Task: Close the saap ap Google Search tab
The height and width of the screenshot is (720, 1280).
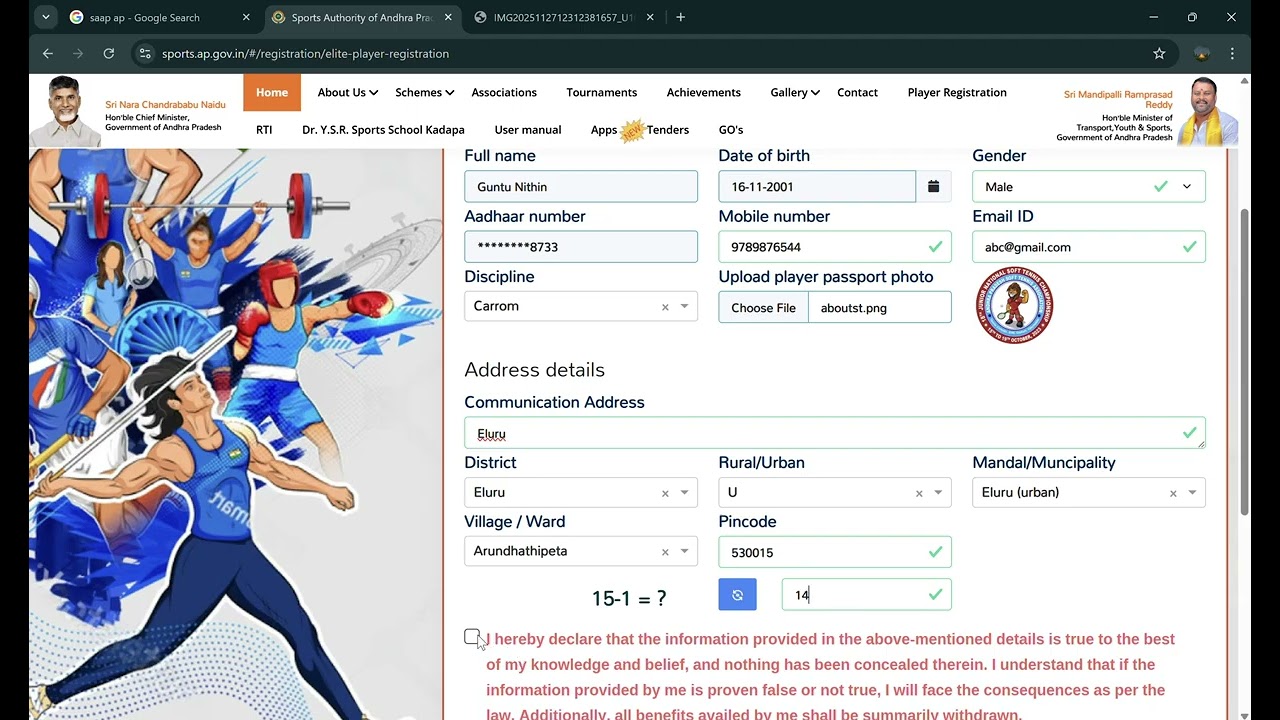Action: click(x=246, y=17)
